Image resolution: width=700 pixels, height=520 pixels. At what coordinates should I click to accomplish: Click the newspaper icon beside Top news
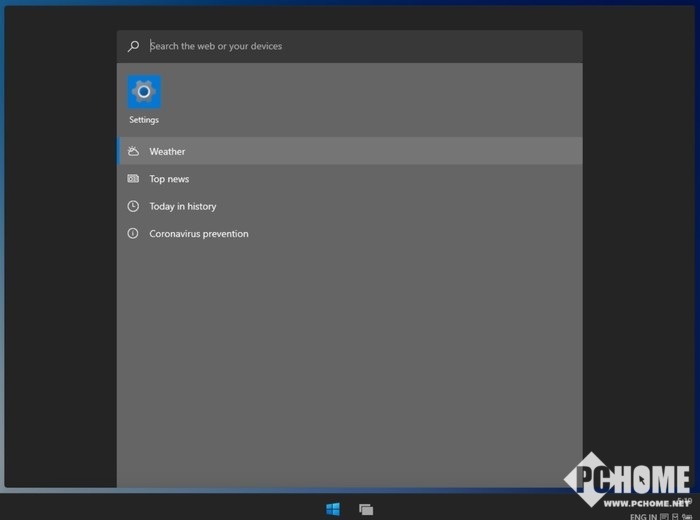click(x=133, y=179)
